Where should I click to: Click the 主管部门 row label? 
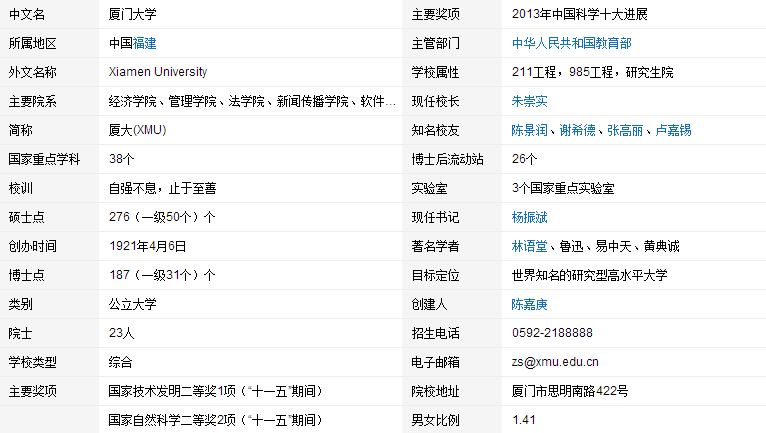pyautogui.click(x=435, y=43)
